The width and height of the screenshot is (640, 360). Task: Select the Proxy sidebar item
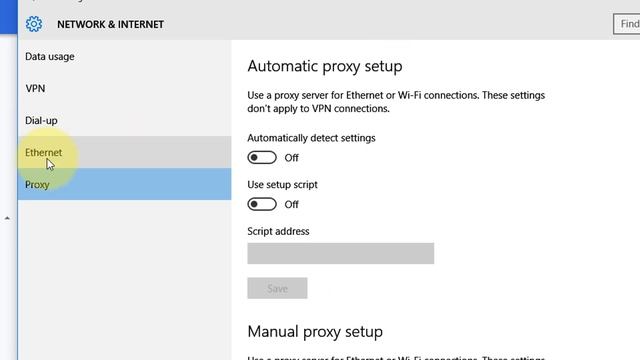pos(124,184)
